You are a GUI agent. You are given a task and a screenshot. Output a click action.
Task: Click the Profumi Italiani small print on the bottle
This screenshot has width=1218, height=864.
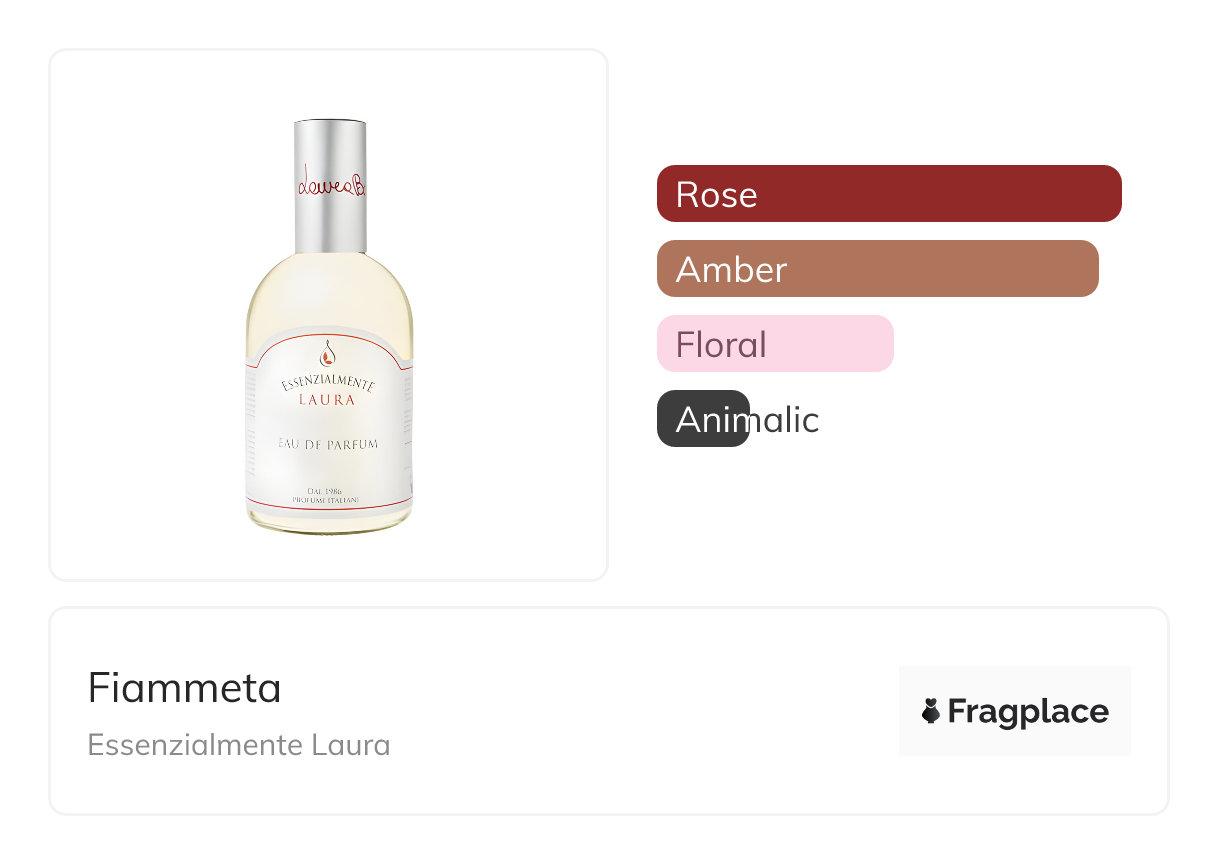pyautogui.click(x=327, y=499)
